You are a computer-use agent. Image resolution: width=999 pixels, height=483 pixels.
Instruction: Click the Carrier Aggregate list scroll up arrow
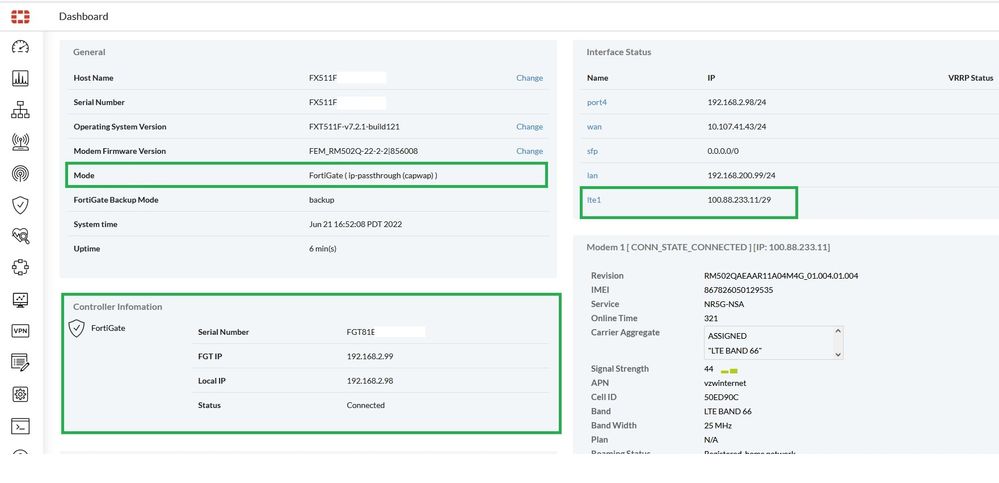(x=838, y=331)
